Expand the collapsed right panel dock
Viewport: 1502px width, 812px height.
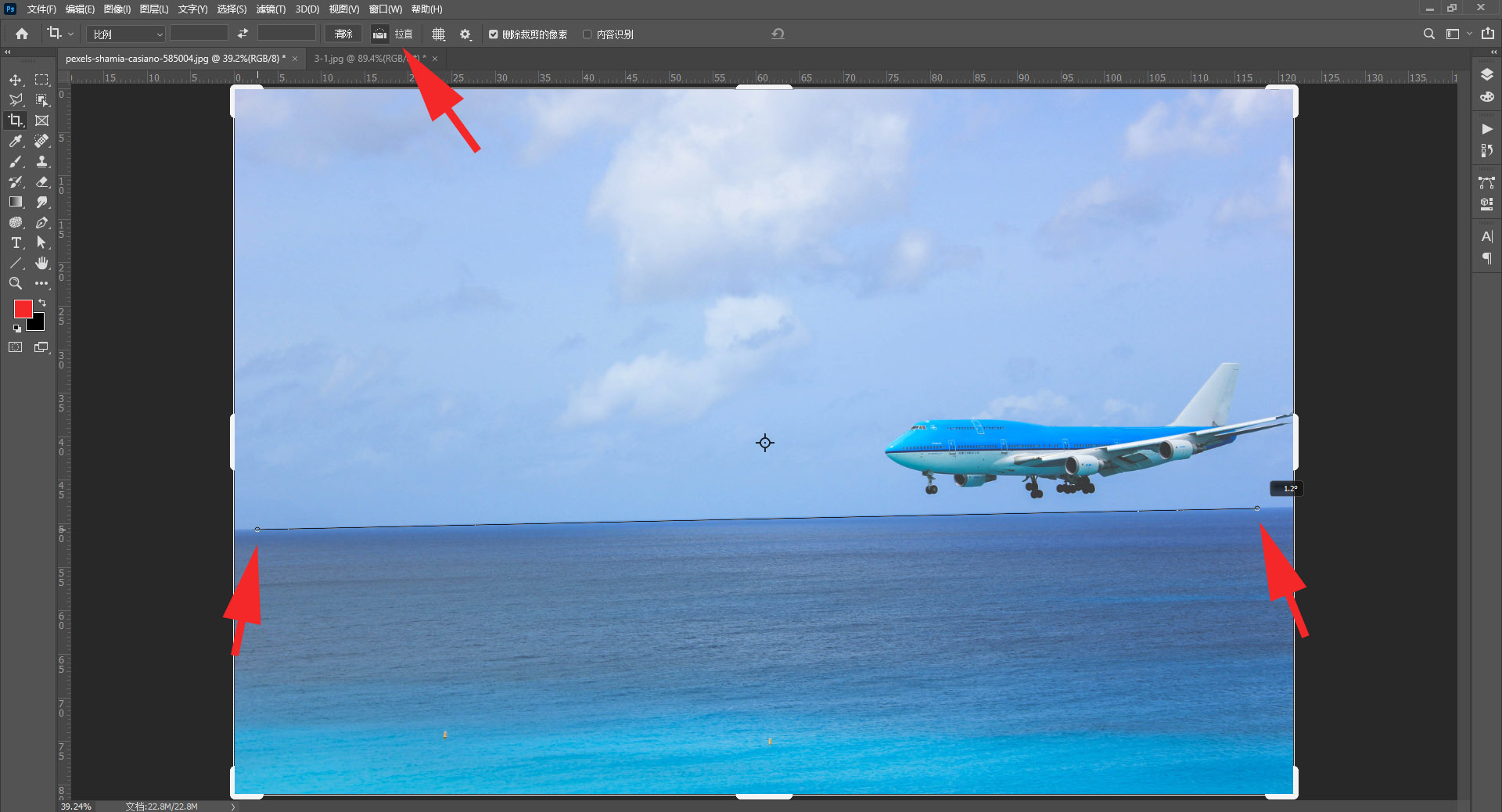tap(1493, 52)
